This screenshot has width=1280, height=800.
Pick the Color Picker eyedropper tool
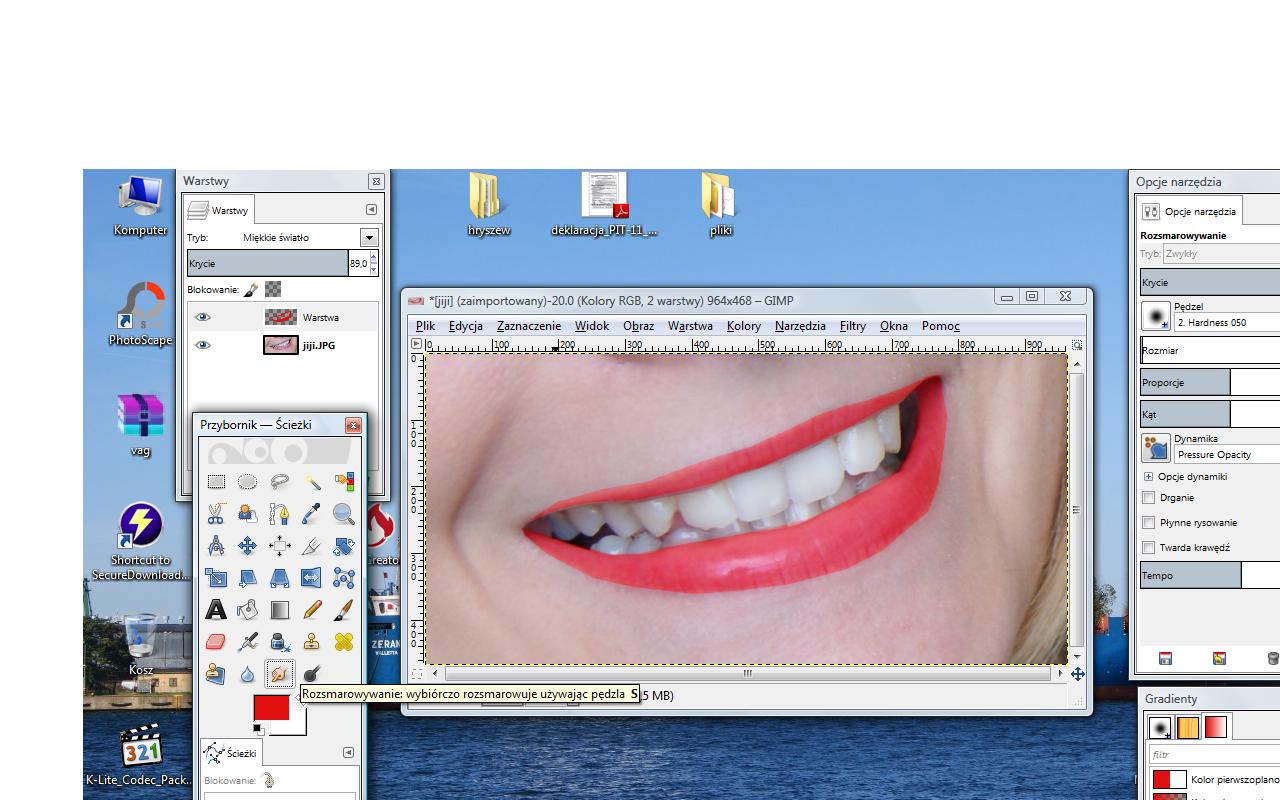click(312, 514)
